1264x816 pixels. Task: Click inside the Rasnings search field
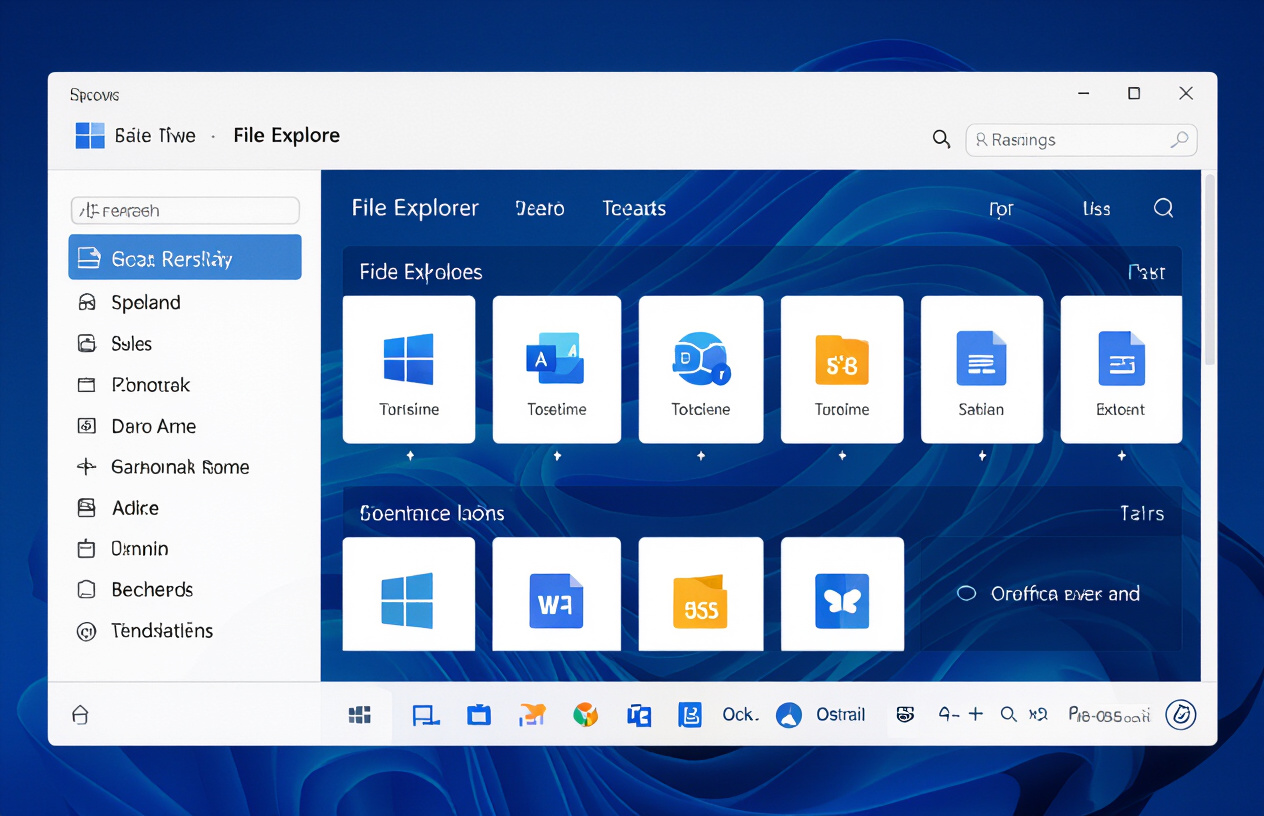point(1081,140)
